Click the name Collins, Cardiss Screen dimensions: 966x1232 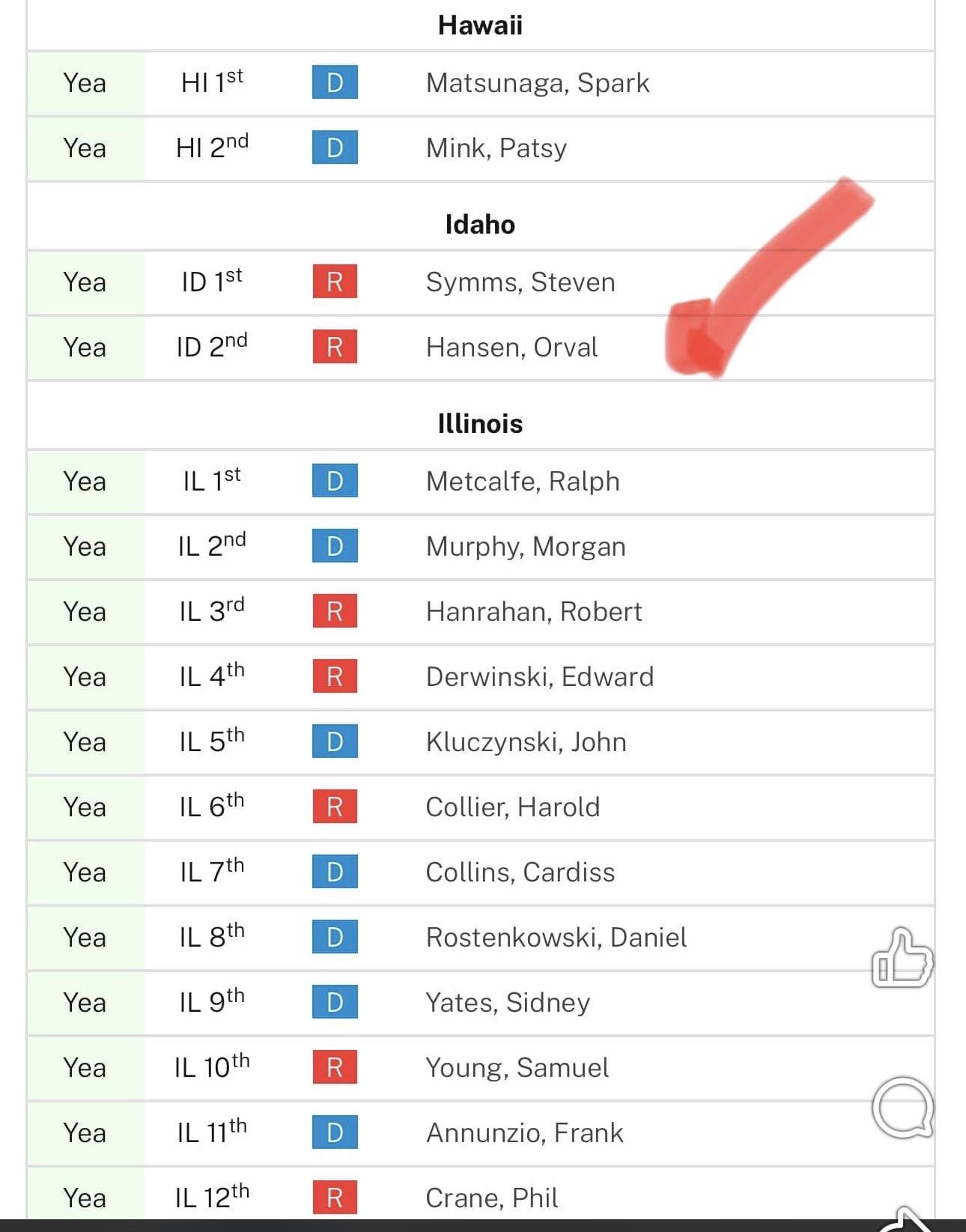520,872
